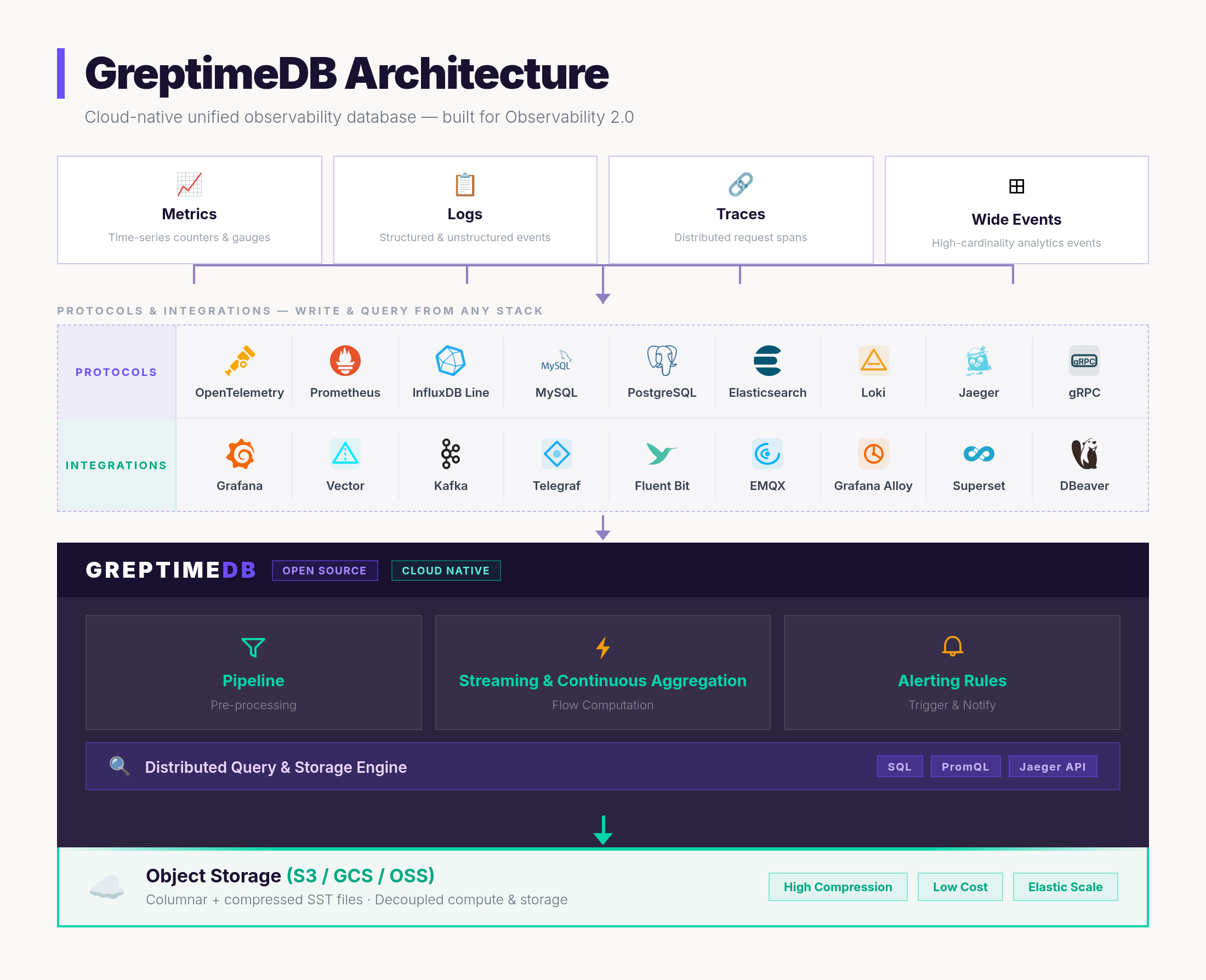Click the Loki triangle icon

coord(873,360)
